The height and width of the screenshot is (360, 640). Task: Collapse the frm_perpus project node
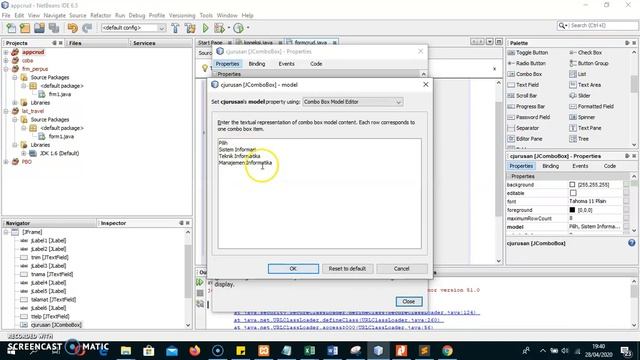coord(6,69)
